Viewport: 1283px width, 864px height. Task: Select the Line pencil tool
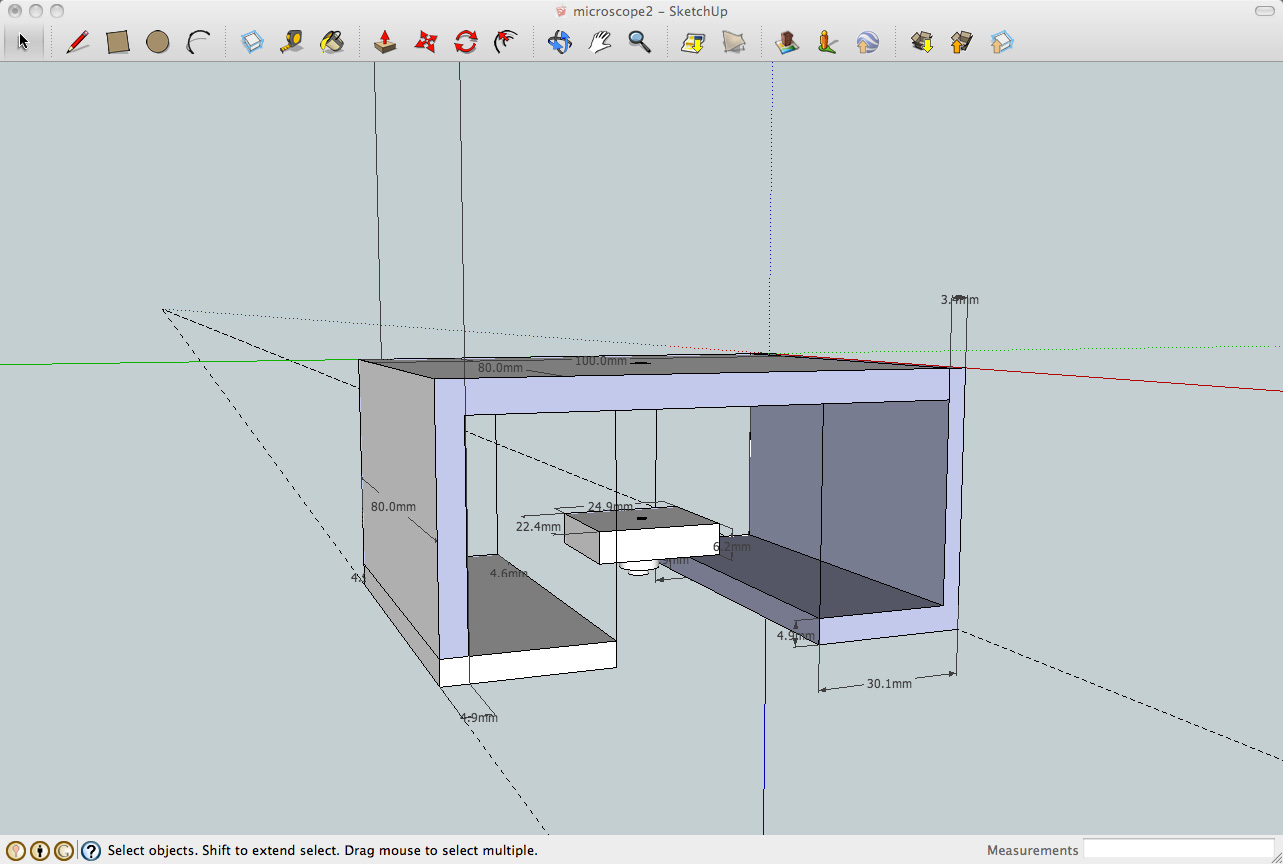[x=78, y=42]
